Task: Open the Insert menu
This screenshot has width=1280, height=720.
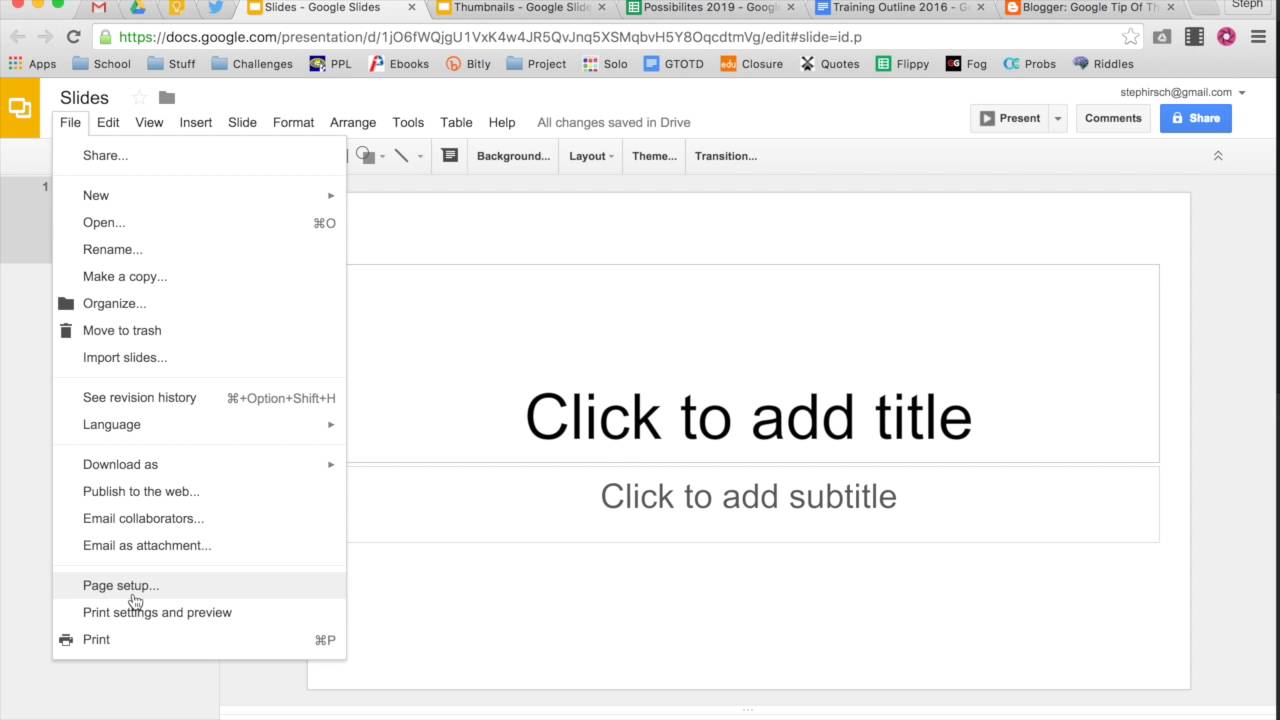Action: pyautogui.click(x=196, y=123)
